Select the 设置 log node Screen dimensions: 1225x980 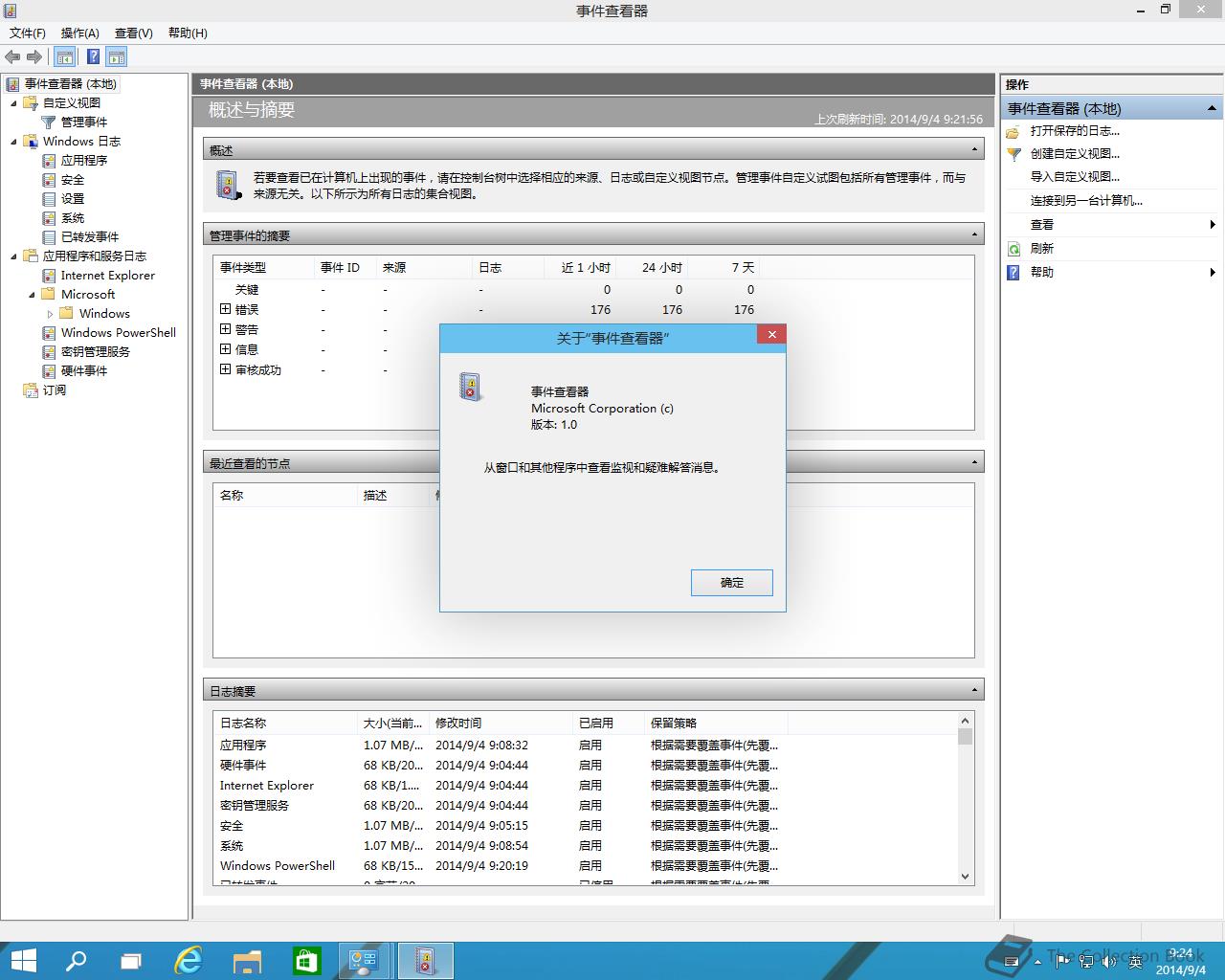(73, 198)
